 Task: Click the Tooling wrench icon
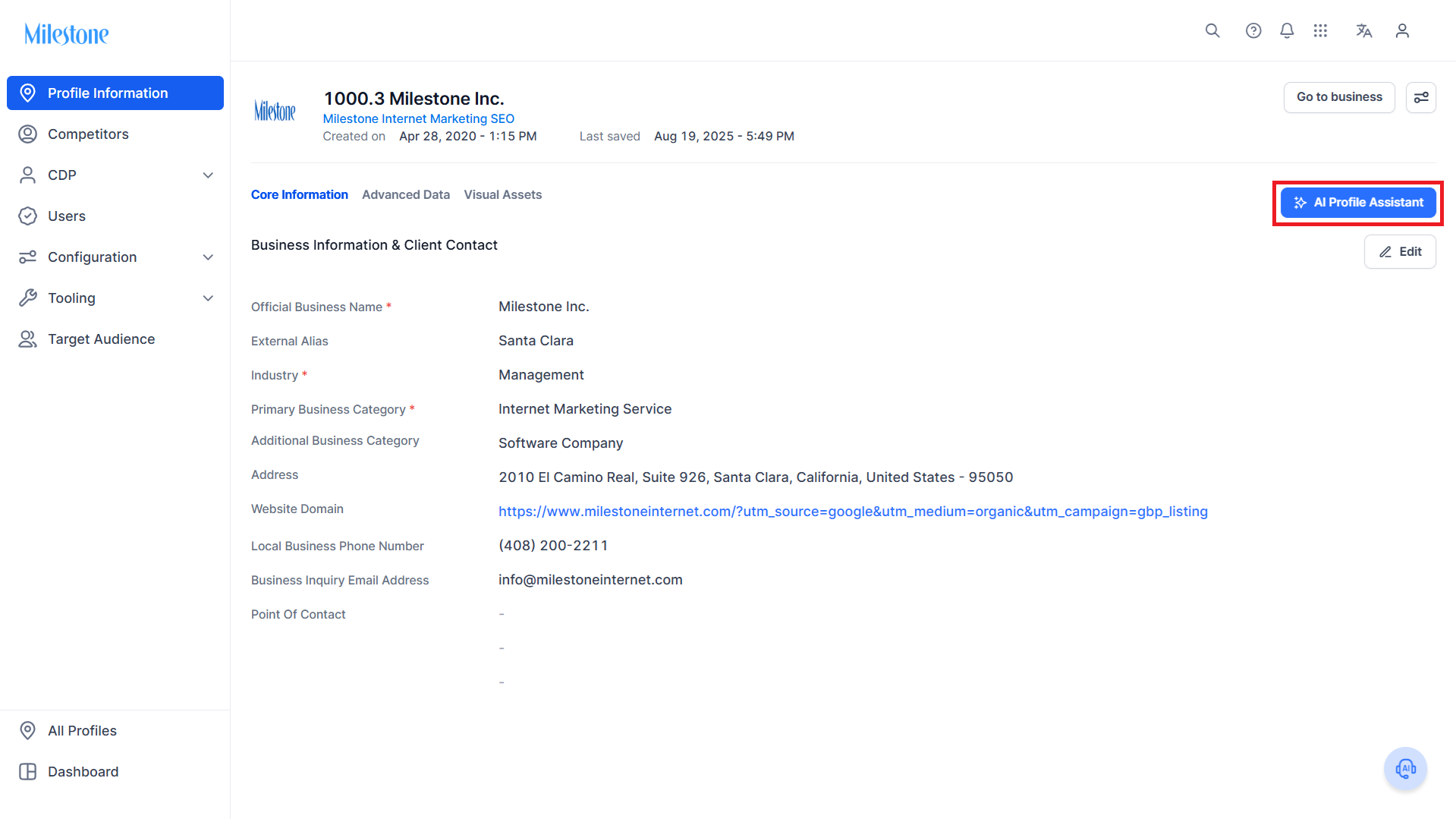[x=28, y=298]
